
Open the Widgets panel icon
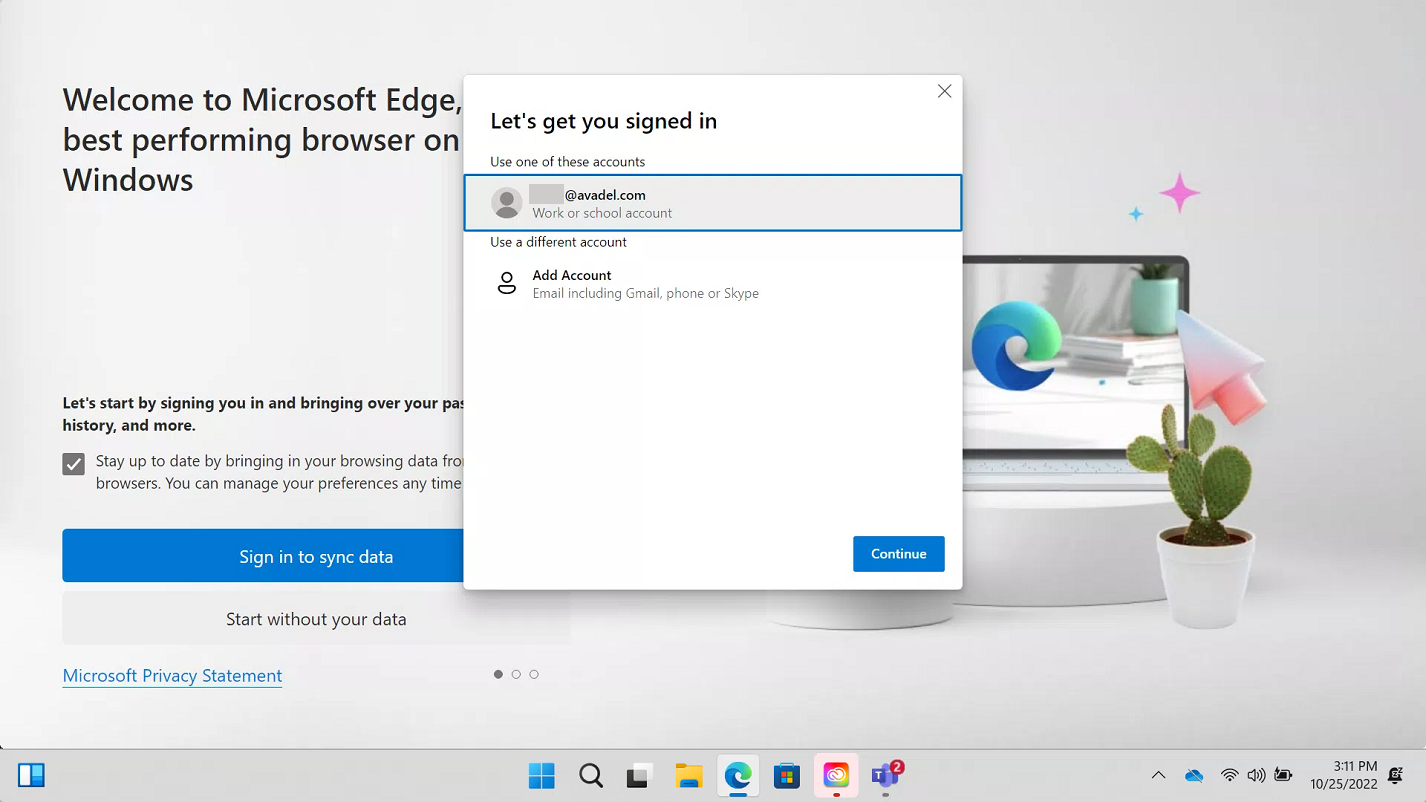32,775
